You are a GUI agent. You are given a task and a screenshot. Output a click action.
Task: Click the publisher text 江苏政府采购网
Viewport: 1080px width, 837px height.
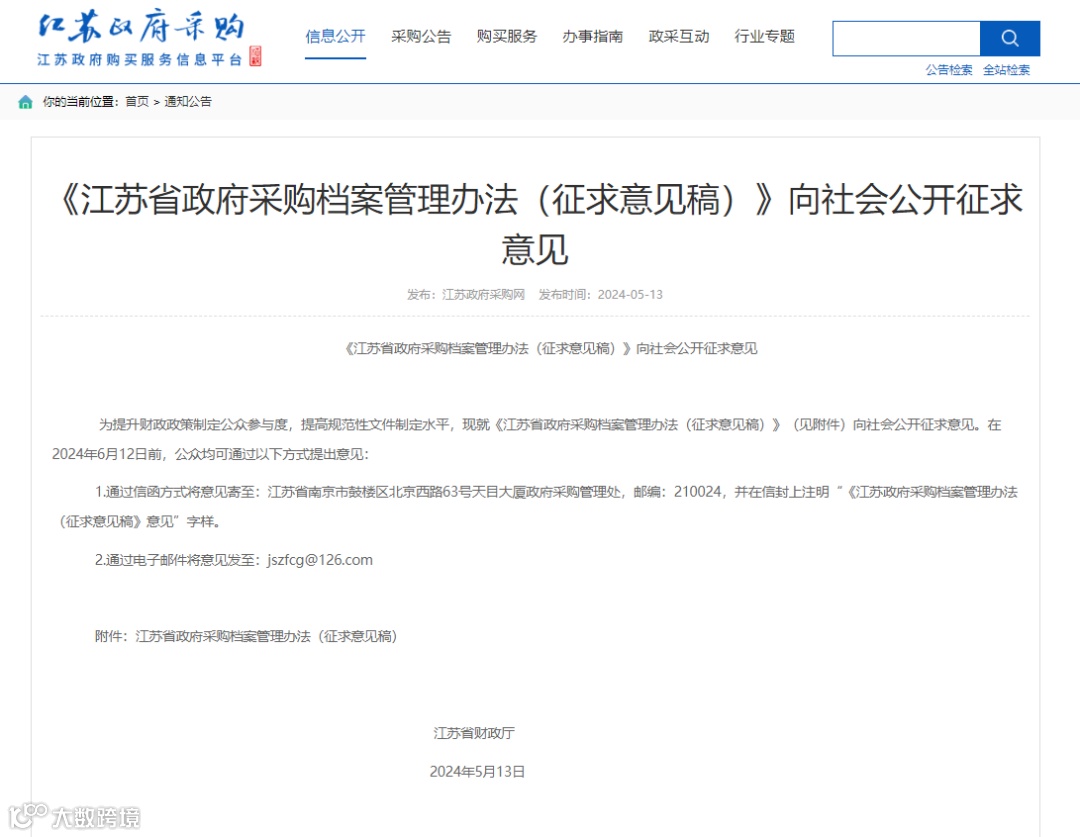[484, 295]
